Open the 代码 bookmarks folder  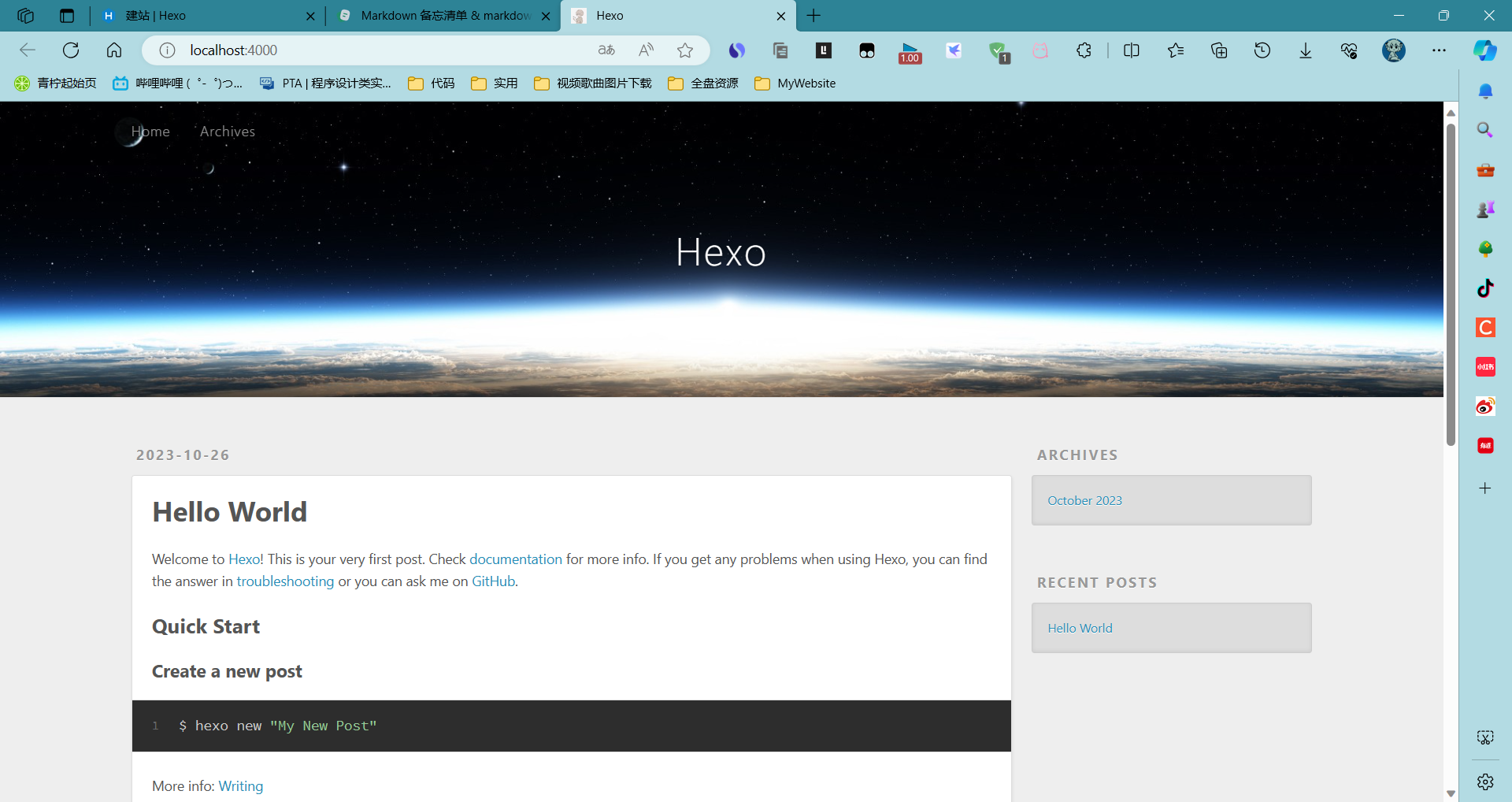(x=432, y=84)
